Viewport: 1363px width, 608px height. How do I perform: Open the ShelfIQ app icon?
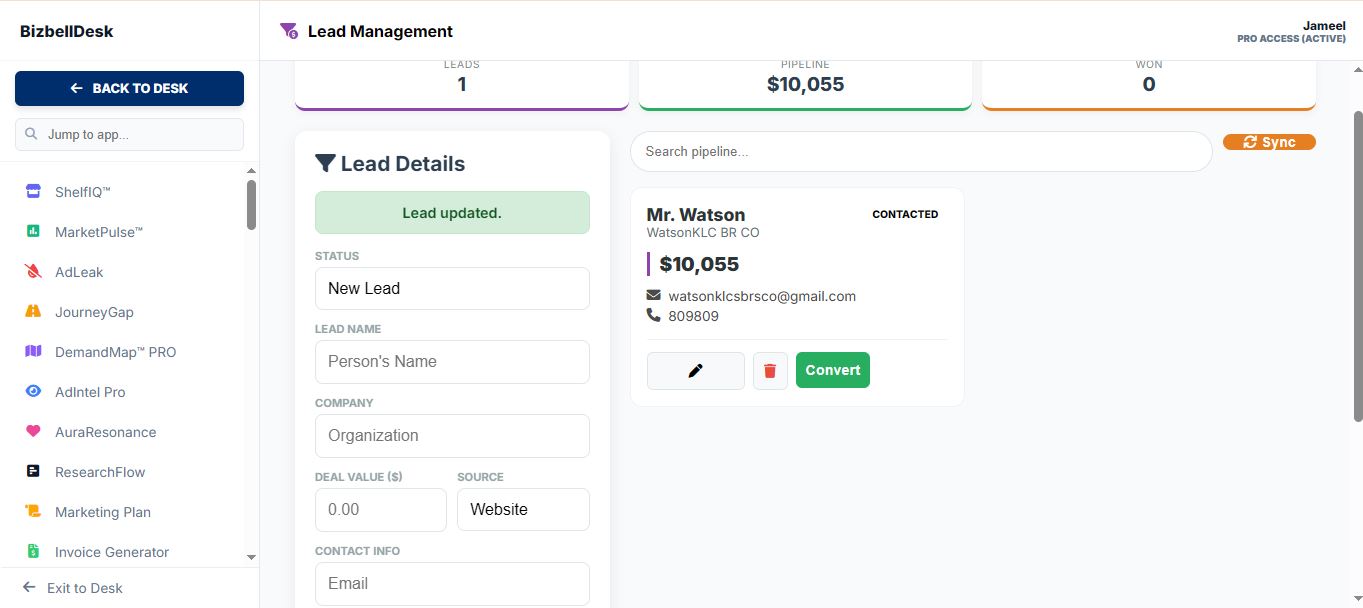coord(34,191)
